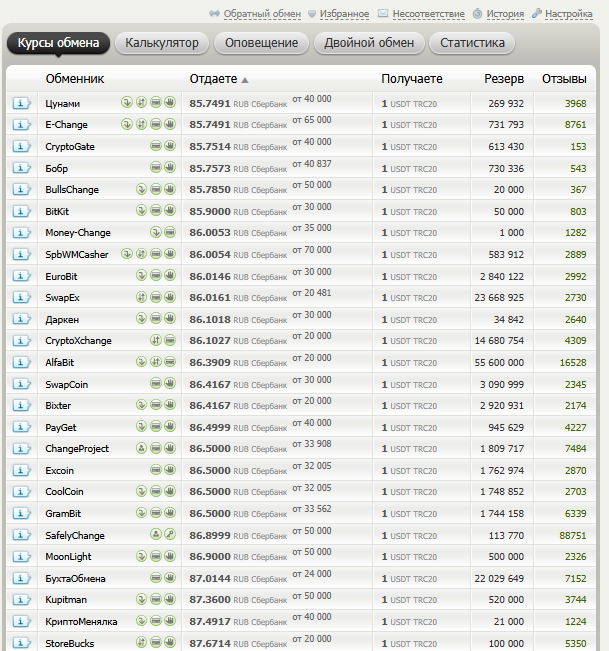Click two-arrows icon in CryptoXchange row
609x651 pixels.
(x=156, y=340)
